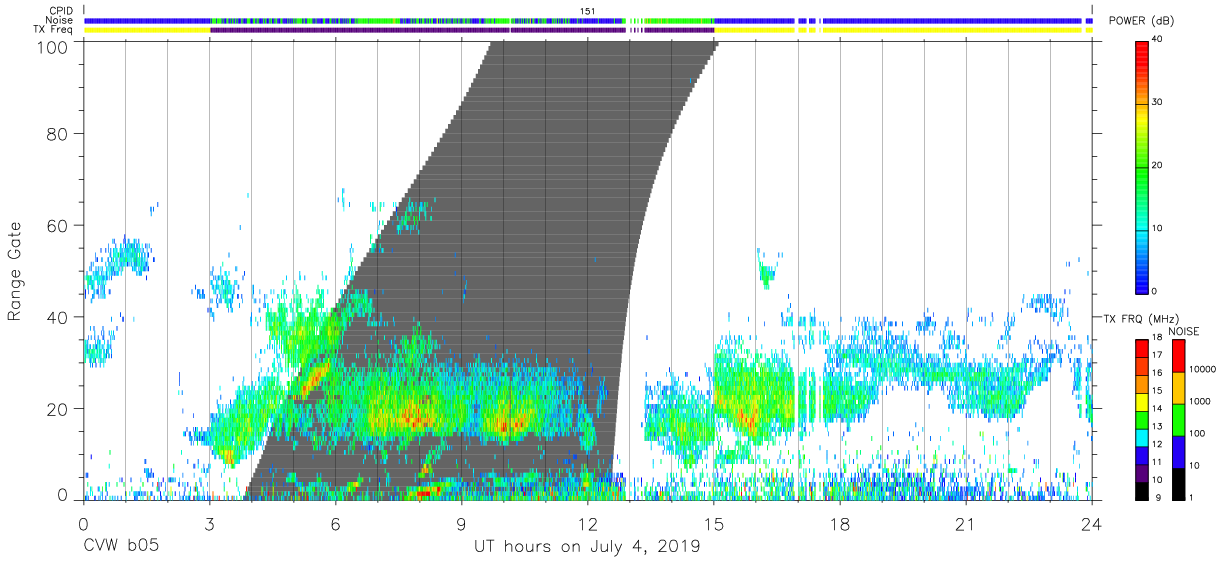
Task: Pick the green 100-1000 swatch in noise legend
Action: click(1178, 419)
